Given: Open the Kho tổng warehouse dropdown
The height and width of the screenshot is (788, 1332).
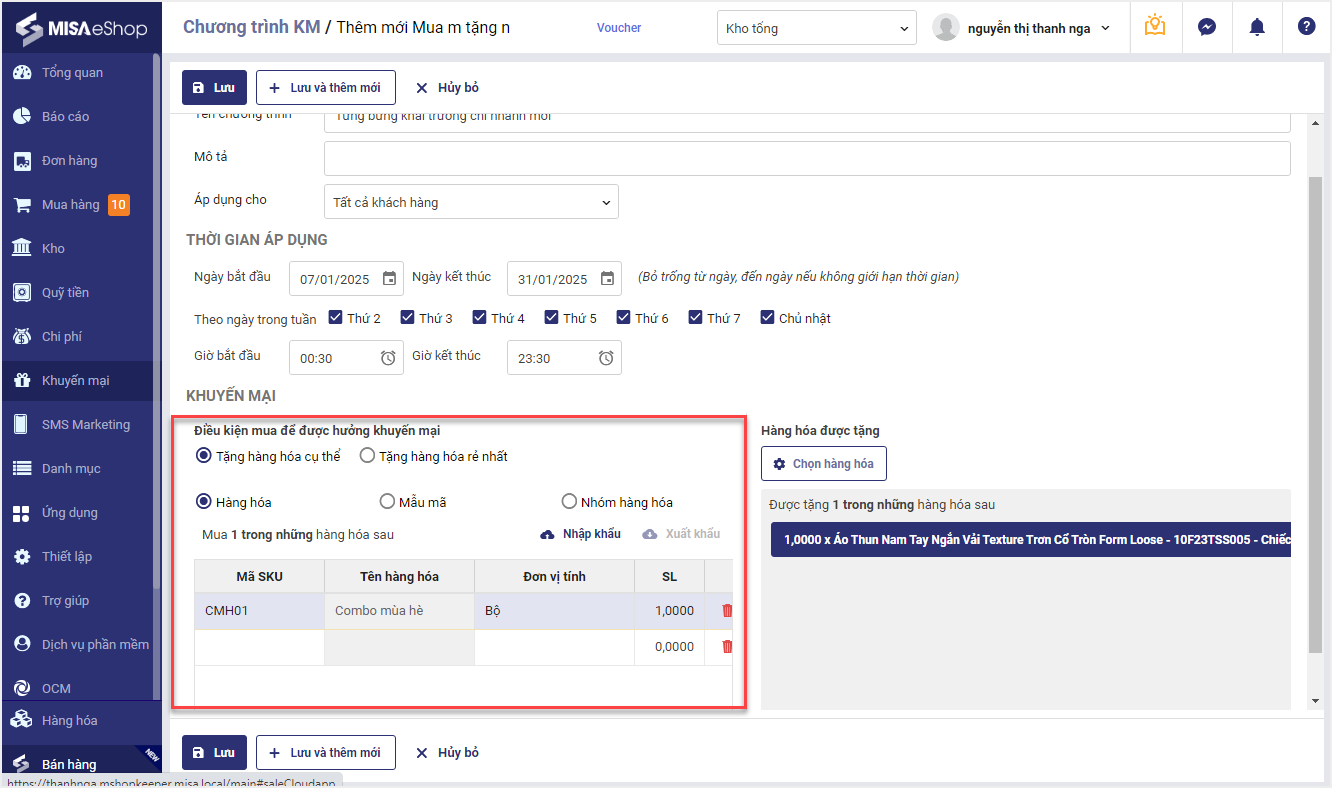Looking at the screenshot, I should (816, 28).
